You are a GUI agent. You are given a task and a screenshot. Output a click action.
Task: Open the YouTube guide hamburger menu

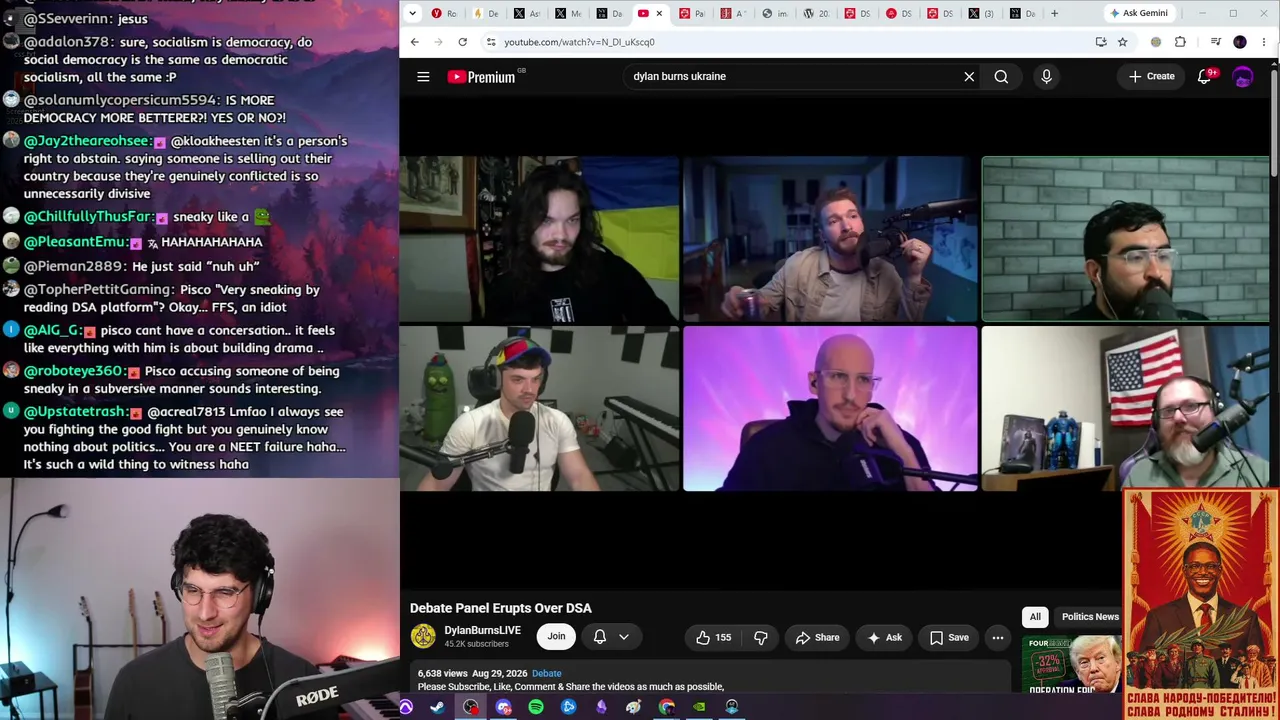pyautogui.click(x=423, y=76)
